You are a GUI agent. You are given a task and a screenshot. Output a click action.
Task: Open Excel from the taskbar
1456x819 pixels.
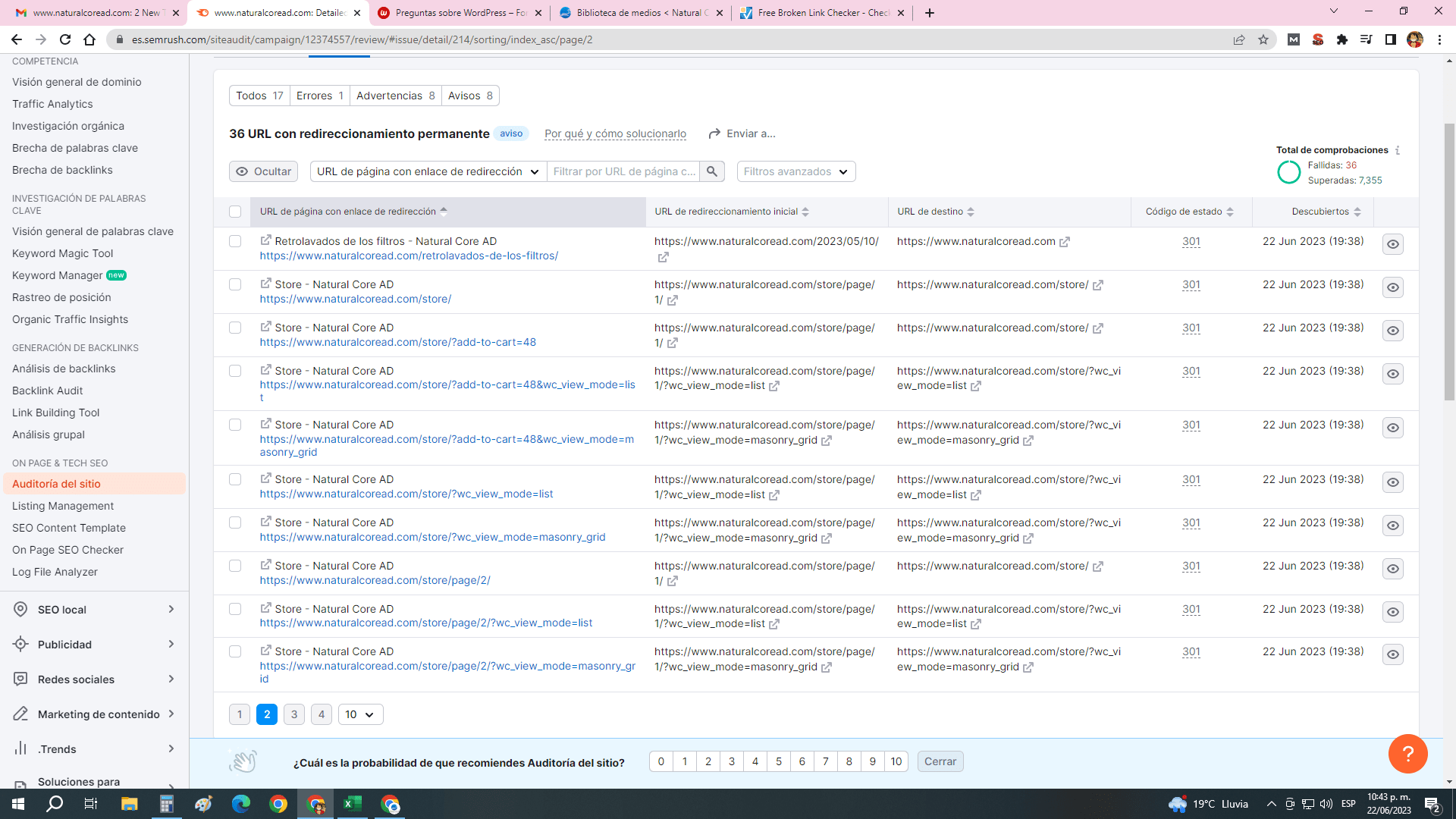click(353, 804)
